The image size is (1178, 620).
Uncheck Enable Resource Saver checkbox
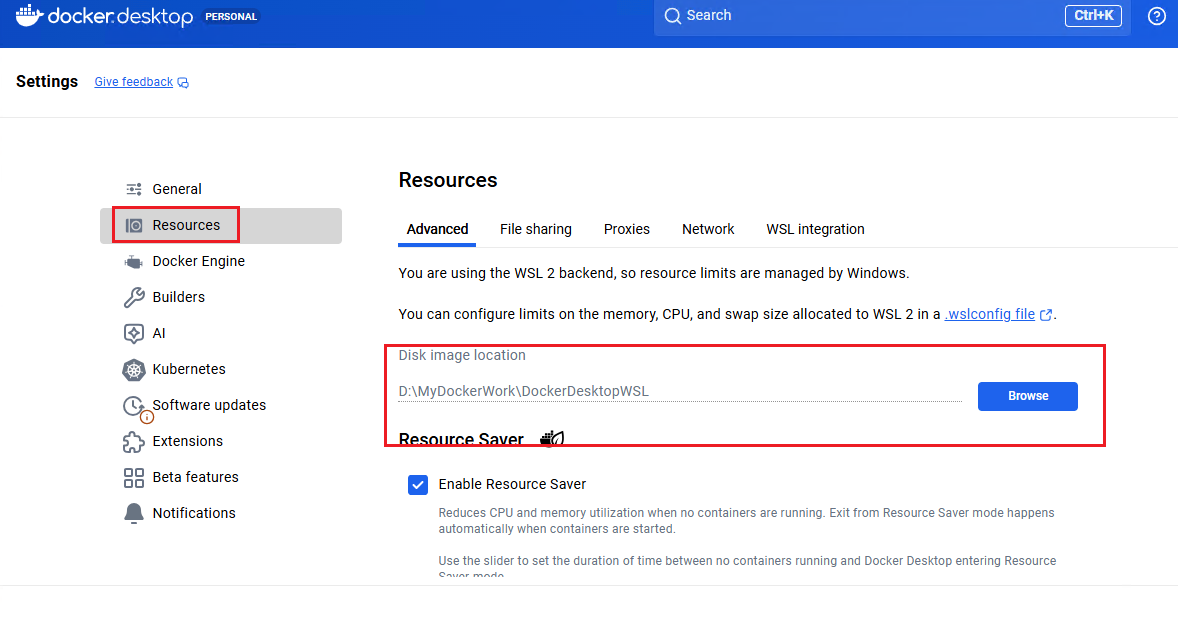click(x=418, y=485)
